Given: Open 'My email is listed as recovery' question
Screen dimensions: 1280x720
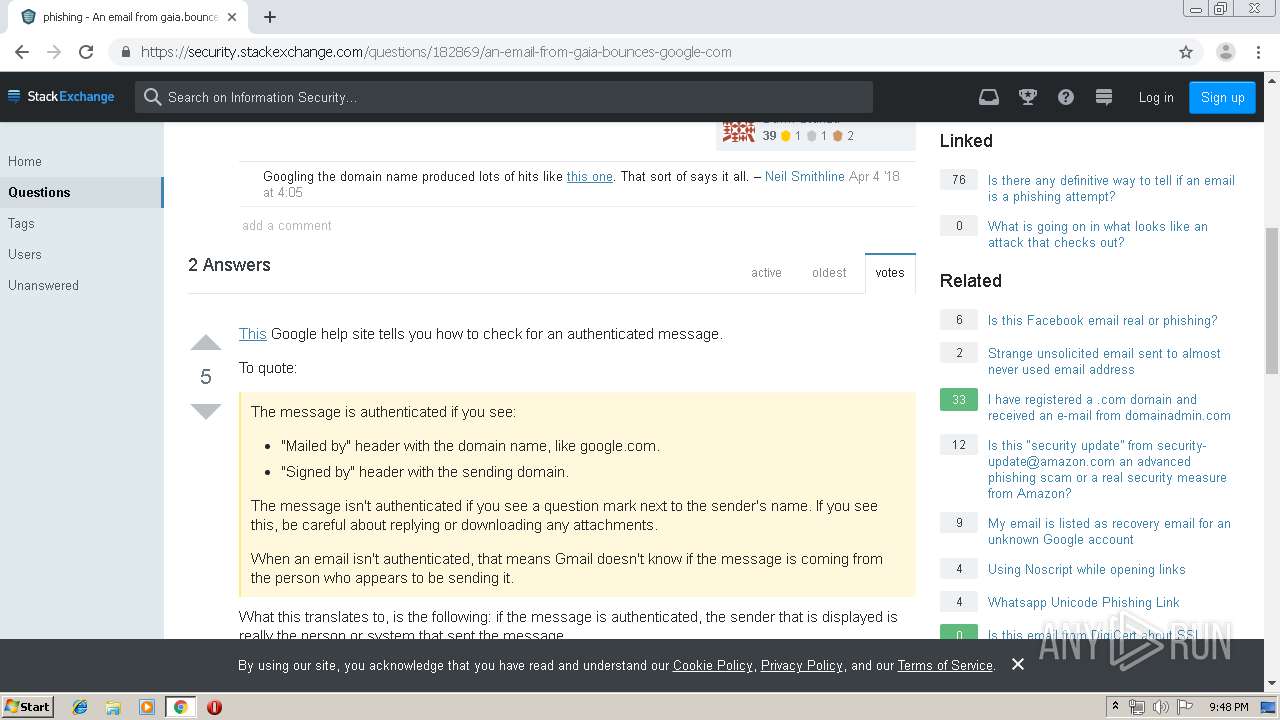Looking at the screenshot, I should [x=1109, y=531].
